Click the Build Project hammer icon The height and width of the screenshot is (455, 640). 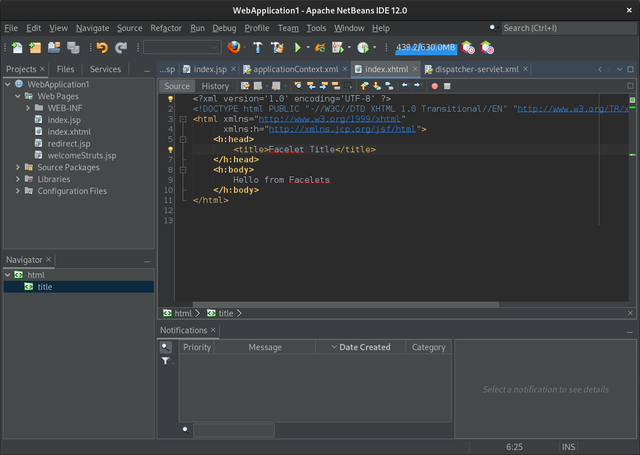click(258, 47)
